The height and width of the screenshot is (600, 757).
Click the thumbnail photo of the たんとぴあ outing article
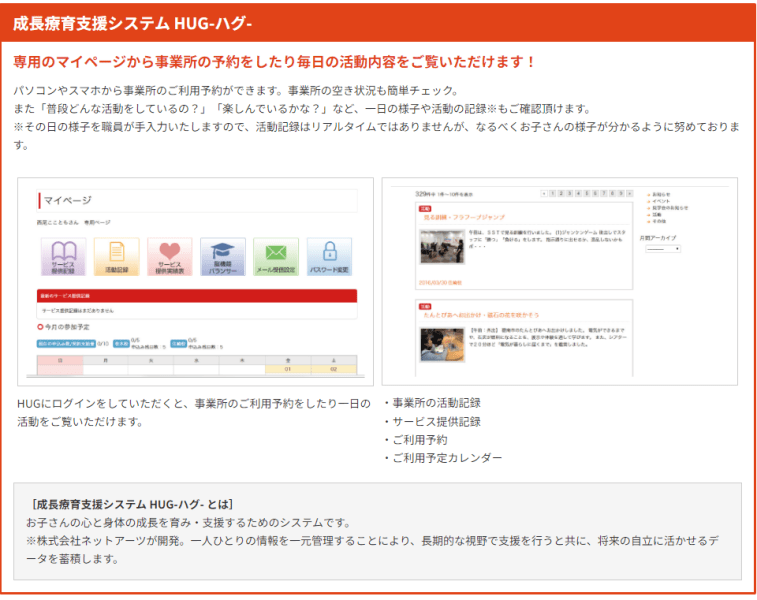coord(442,345)
